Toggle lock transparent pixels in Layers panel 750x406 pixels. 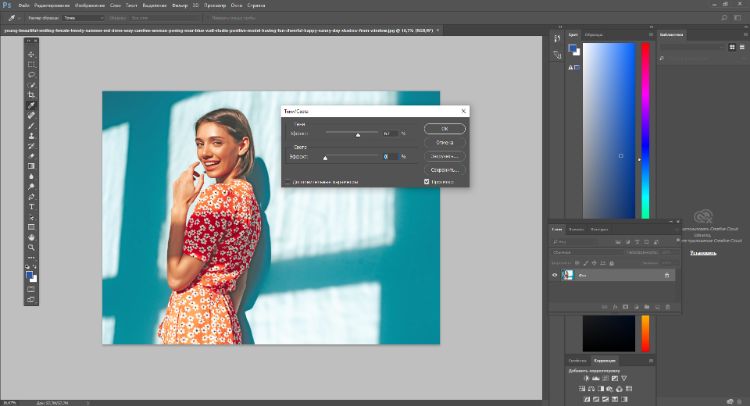click(577, 263)
